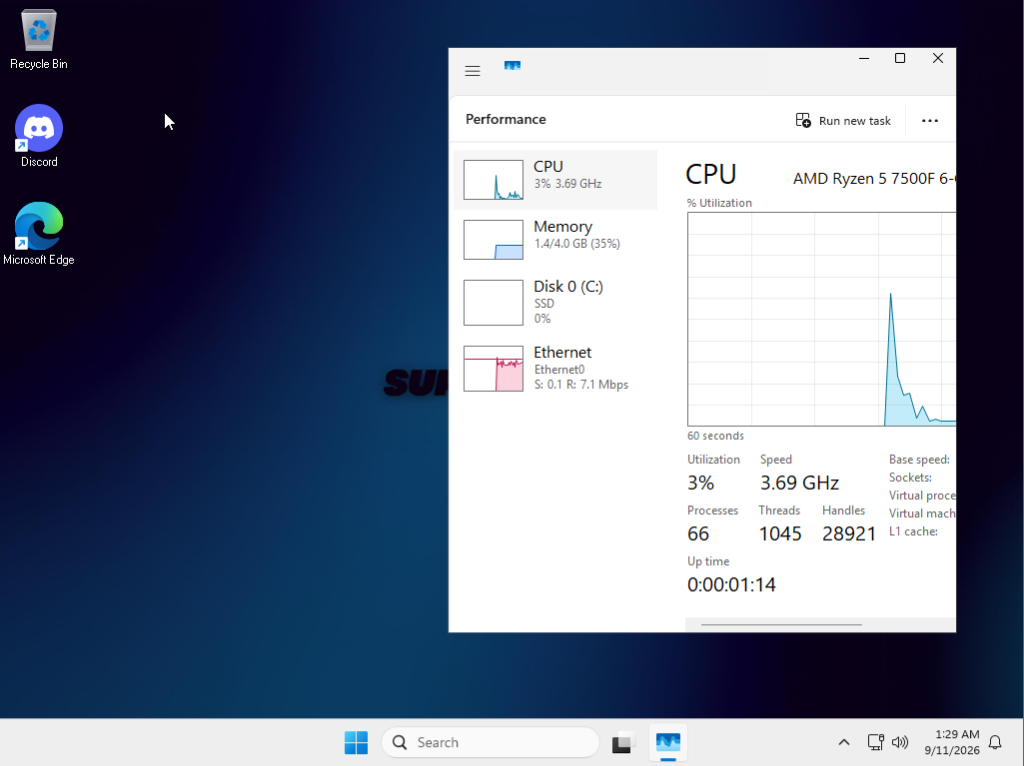Minimize the Task Manager window
This screenshot has width=1024, height=766.
point(864,58)
